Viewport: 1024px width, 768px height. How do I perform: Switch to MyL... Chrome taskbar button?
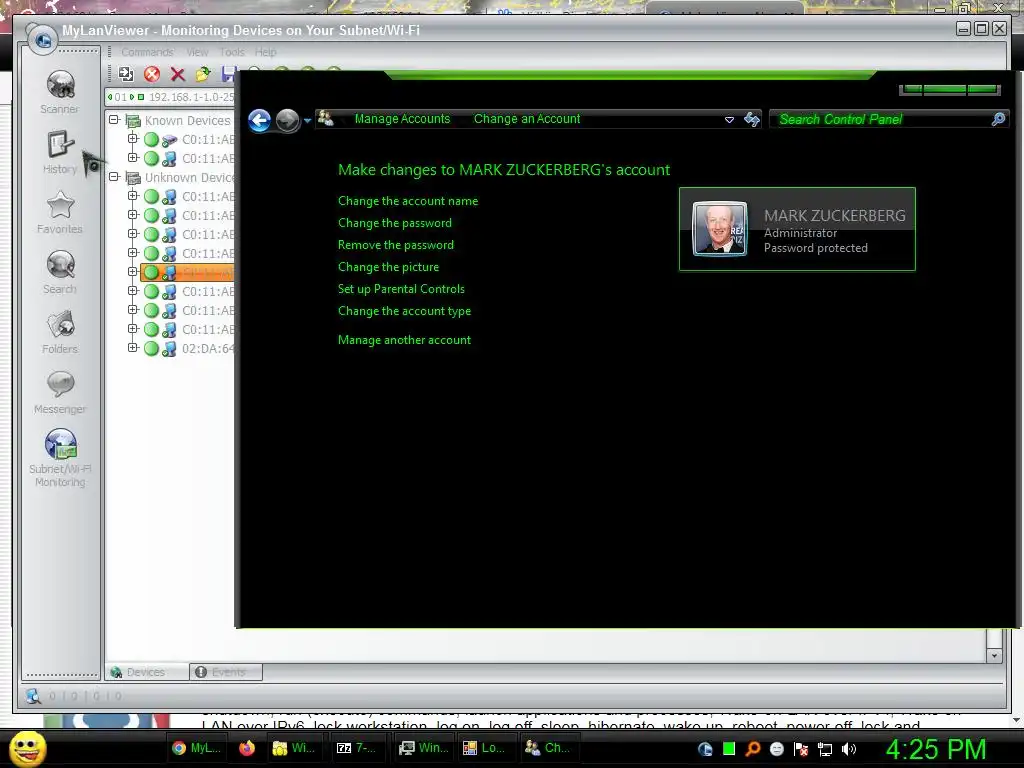tap(196, 748)
